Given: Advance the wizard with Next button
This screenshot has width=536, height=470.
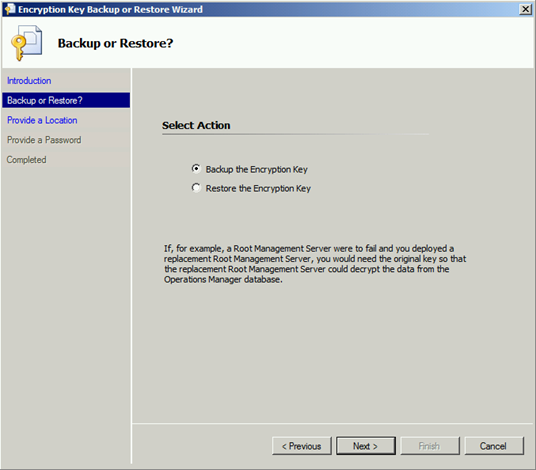Looking at the screenshot, I should click(366, 446).
